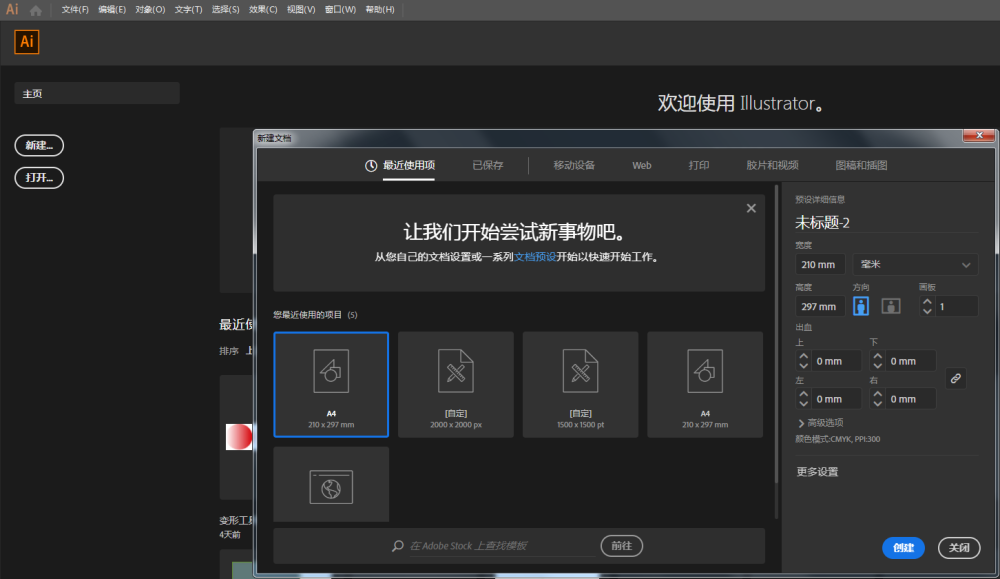Viewport: 1000px width, 579px height.
Task: Click the orange Ai logo icon
Action: coord(27,42)
